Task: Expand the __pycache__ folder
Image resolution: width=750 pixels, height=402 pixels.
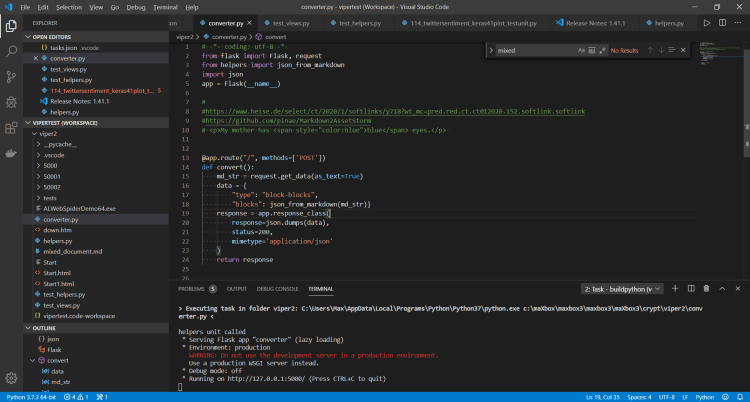Action: tap(38, 145)
